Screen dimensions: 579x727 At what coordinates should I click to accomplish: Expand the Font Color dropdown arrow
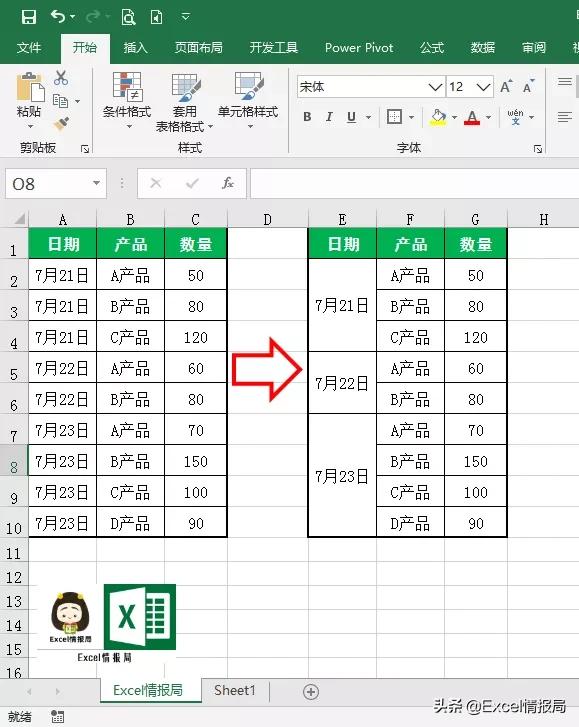tap(489, 117)
